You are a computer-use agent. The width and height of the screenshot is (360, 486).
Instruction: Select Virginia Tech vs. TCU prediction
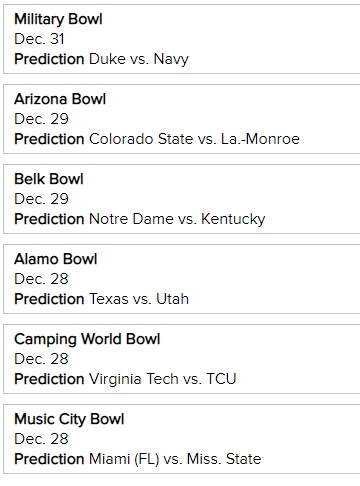(163, 379)
